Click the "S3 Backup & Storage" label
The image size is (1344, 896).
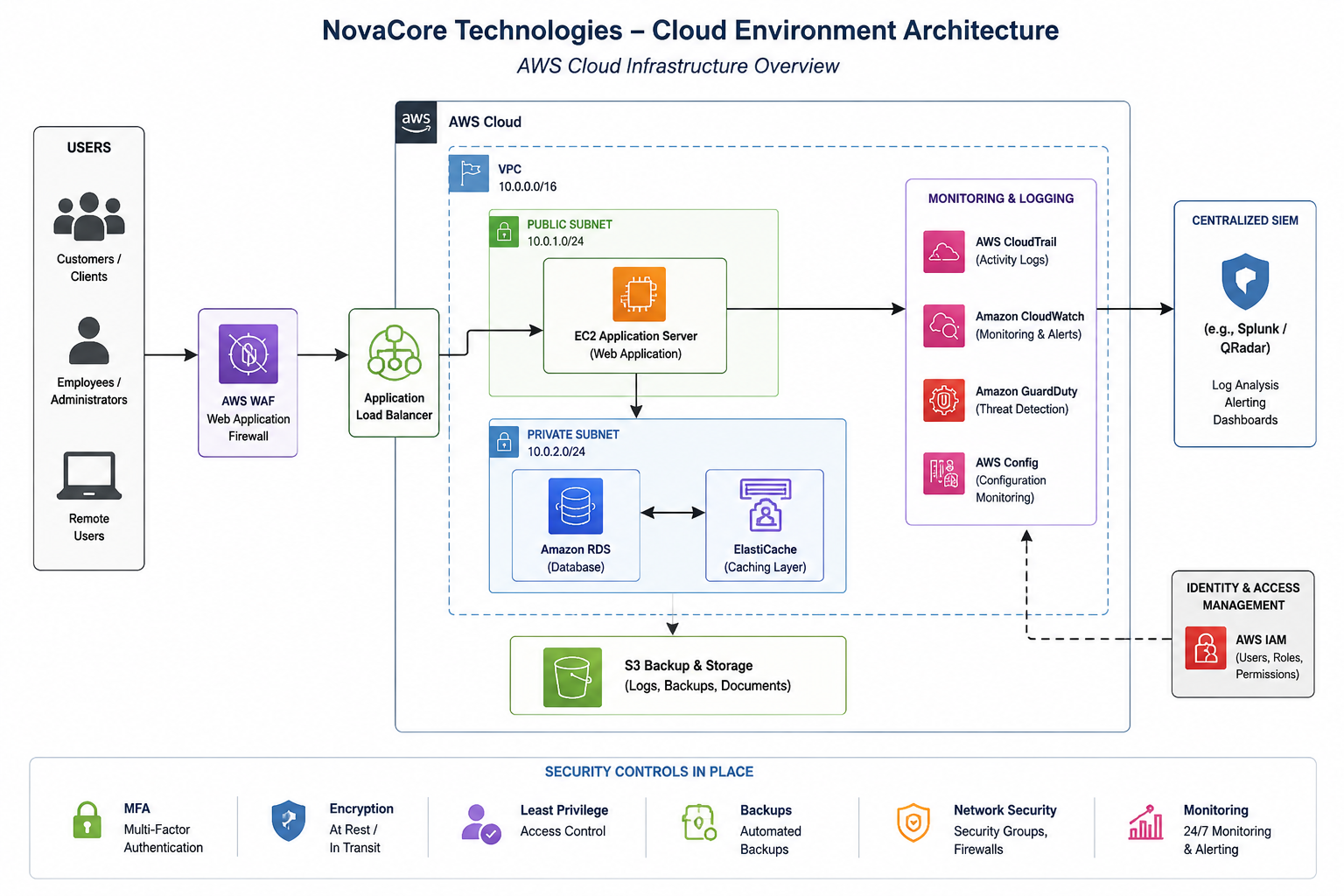point(689,666)
